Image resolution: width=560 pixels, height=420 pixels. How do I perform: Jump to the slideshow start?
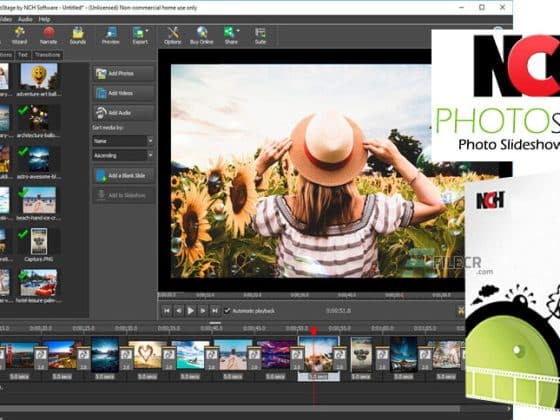166,311
